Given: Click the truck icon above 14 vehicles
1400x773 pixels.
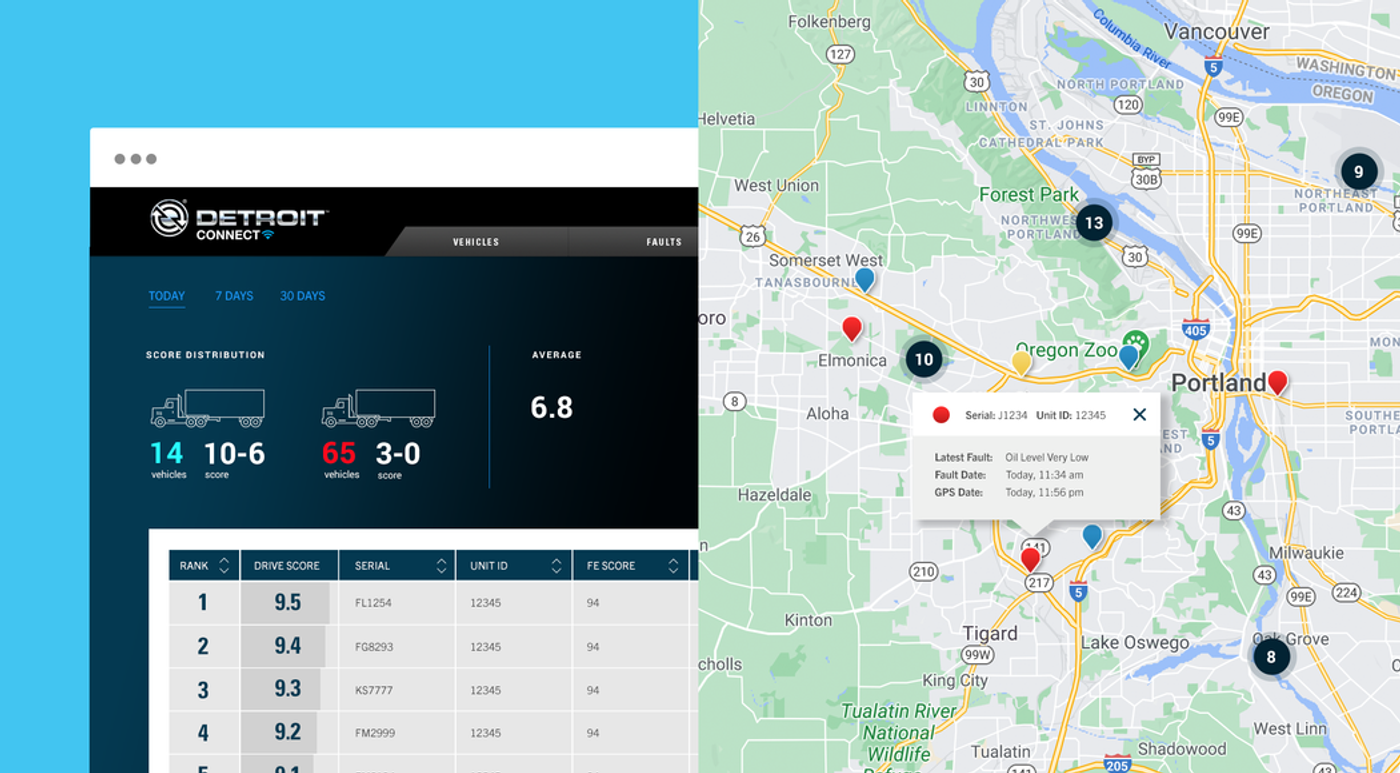Looking at the screenshot, I should [x=208, y=408].
